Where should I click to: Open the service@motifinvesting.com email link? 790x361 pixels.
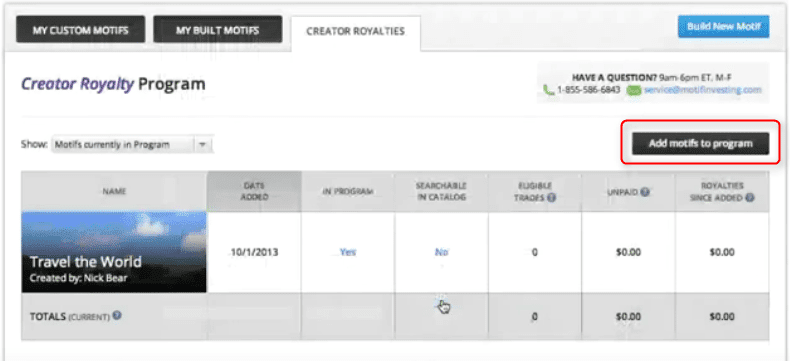pos(702,91)
